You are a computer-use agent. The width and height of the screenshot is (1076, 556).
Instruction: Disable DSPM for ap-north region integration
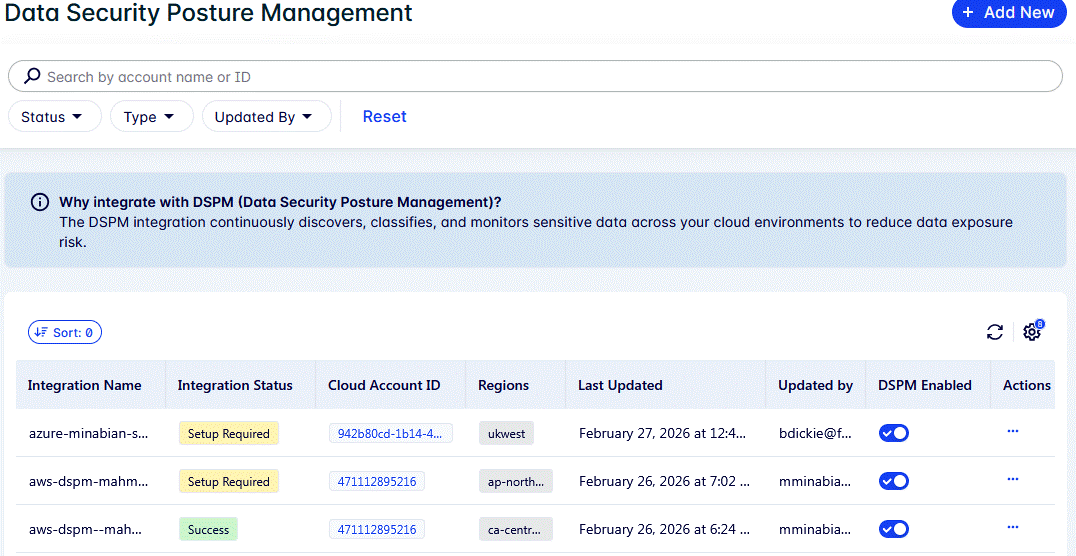click(x=893, y=481)
